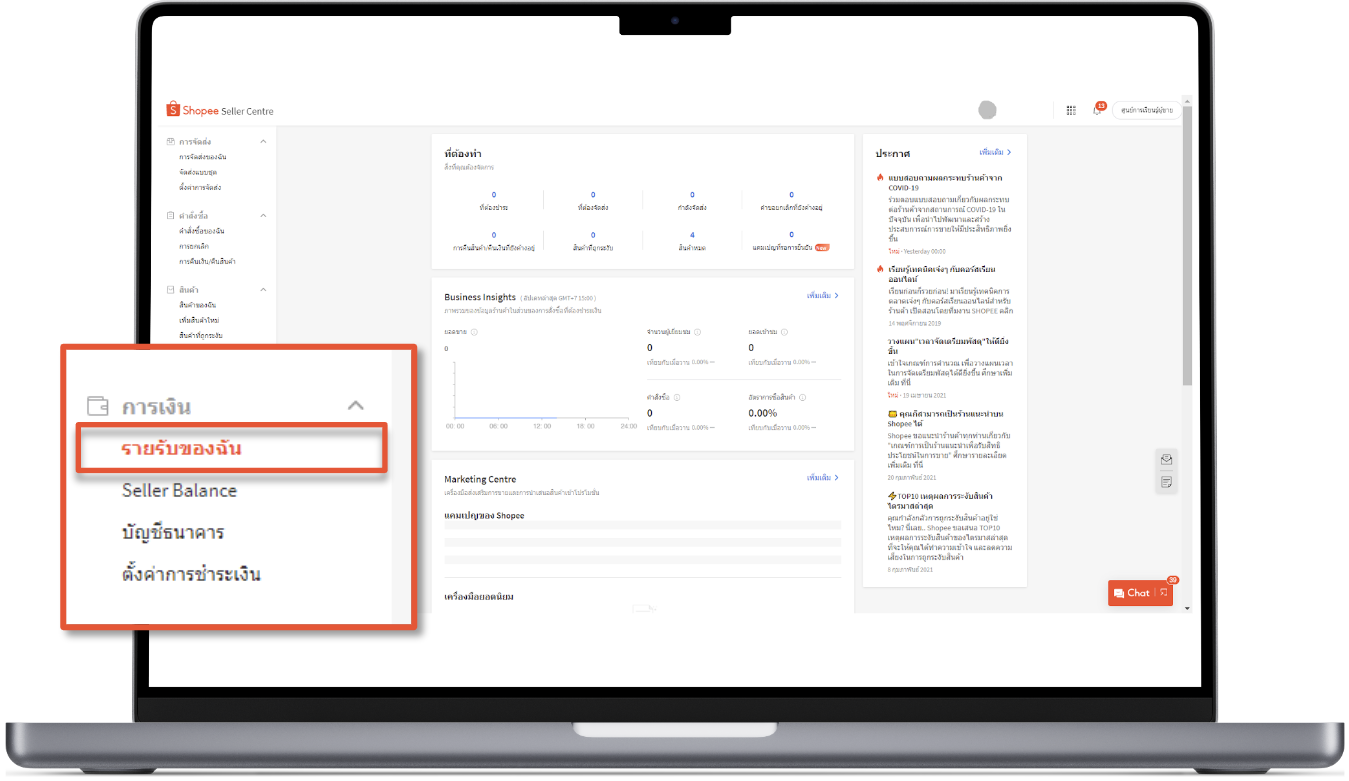The height and width of the screenshot is (781, 1349).
Task: Open Seller Balance in the sidebar
Action: (x=177, y=491)
